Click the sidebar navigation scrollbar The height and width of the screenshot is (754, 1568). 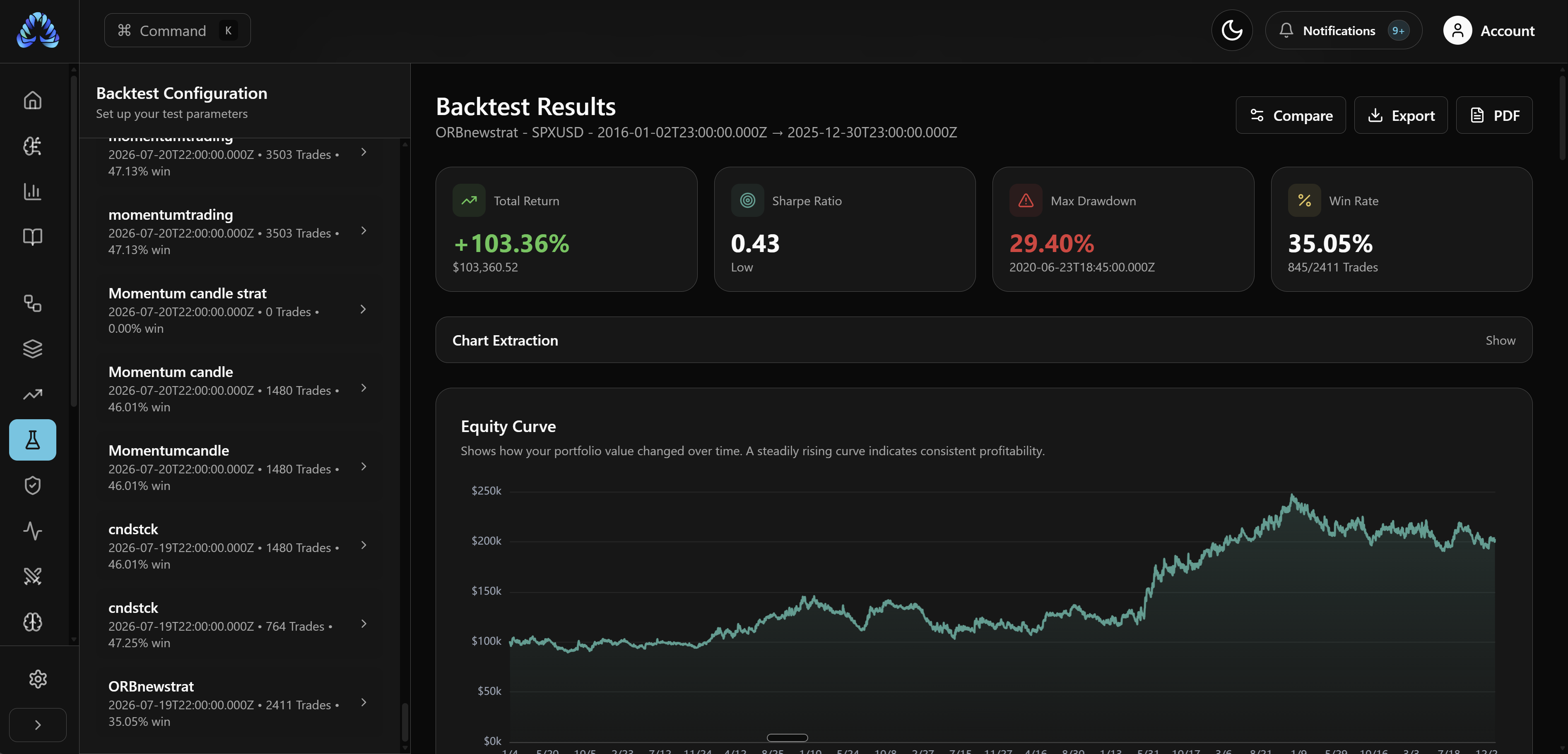(x=74, y=240)
